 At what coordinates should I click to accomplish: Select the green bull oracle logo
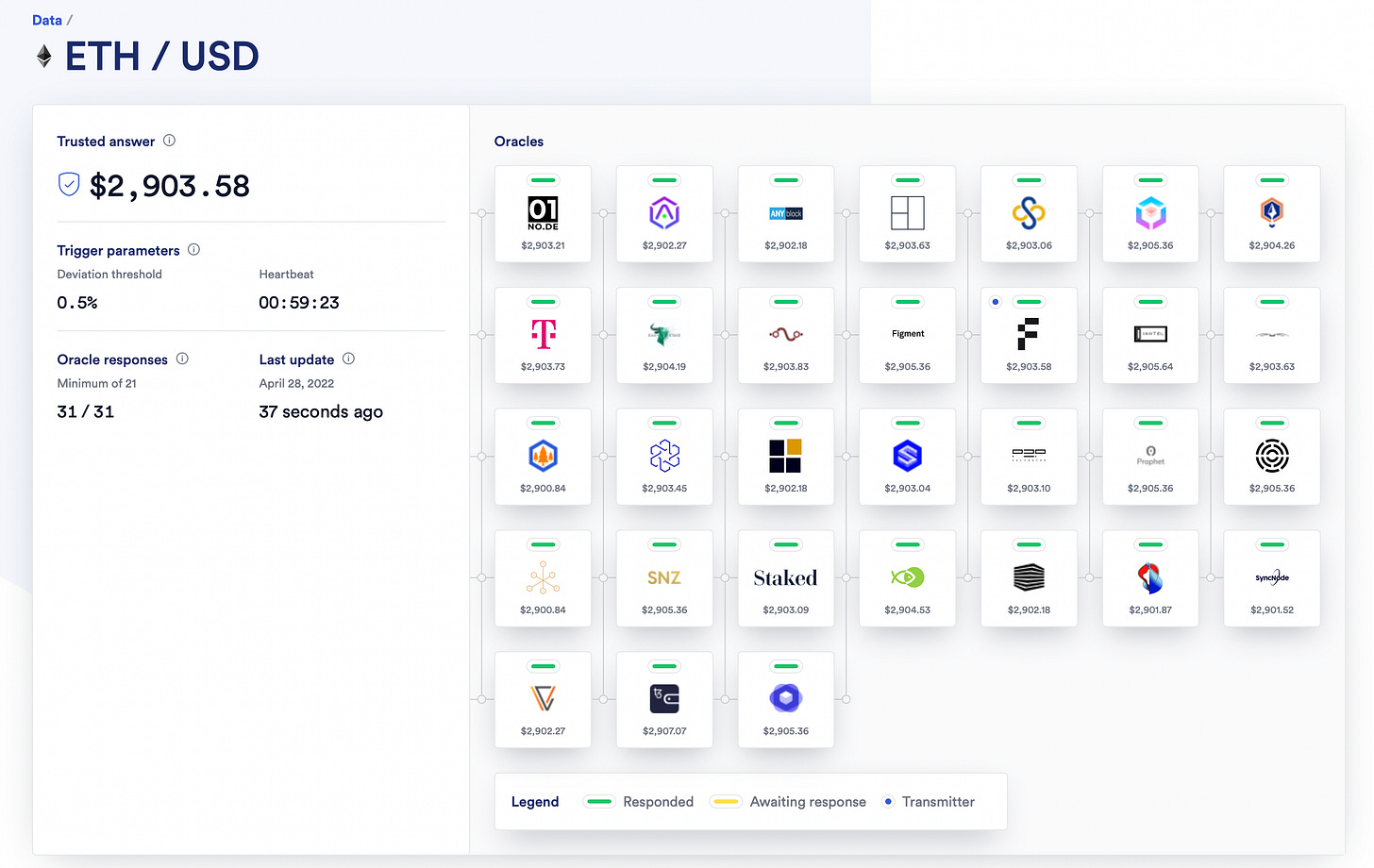pyautogui.click(x=664, y=334)
